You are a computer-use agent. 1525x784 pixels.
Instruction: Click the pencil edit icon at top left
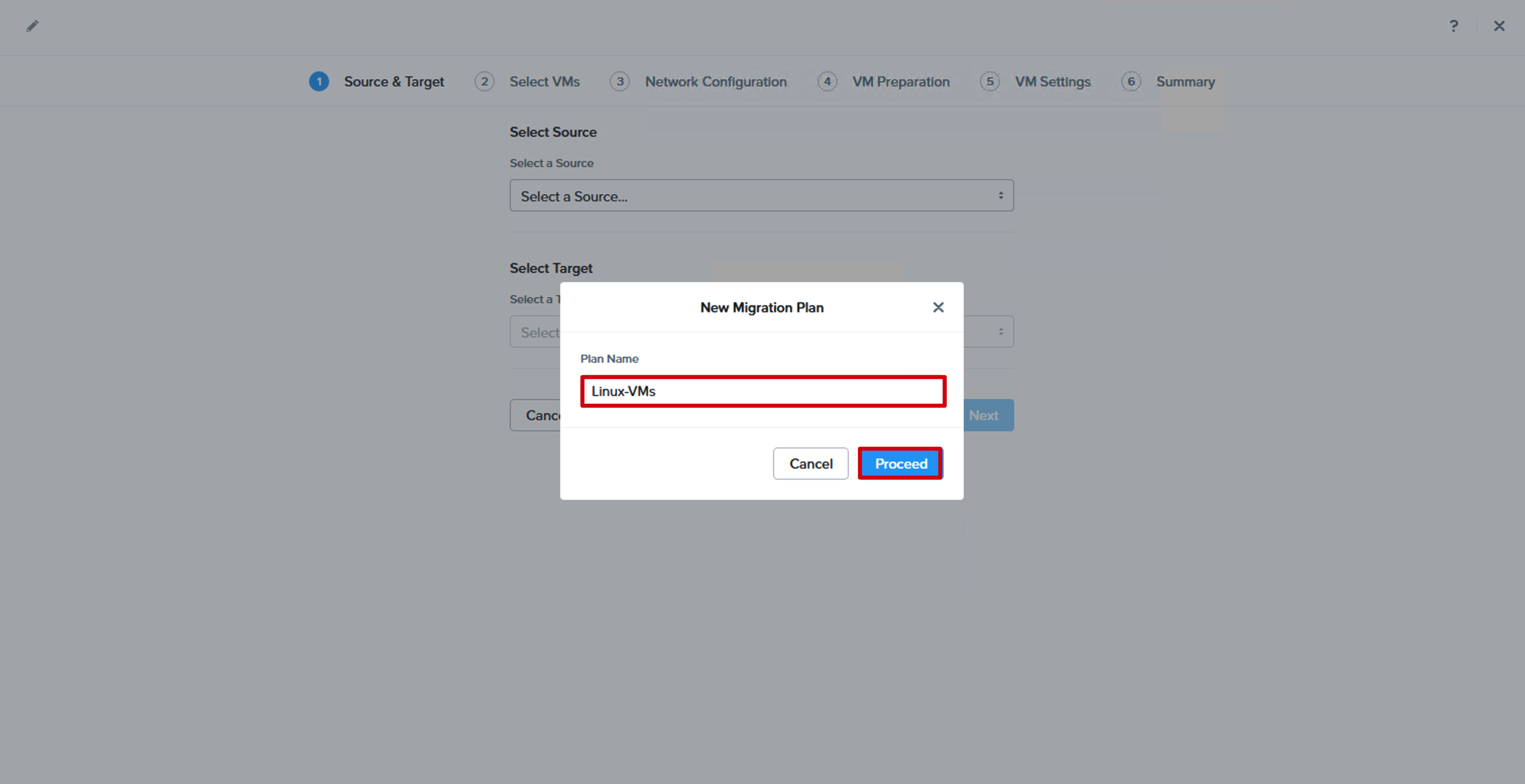[x=33, y=26]
